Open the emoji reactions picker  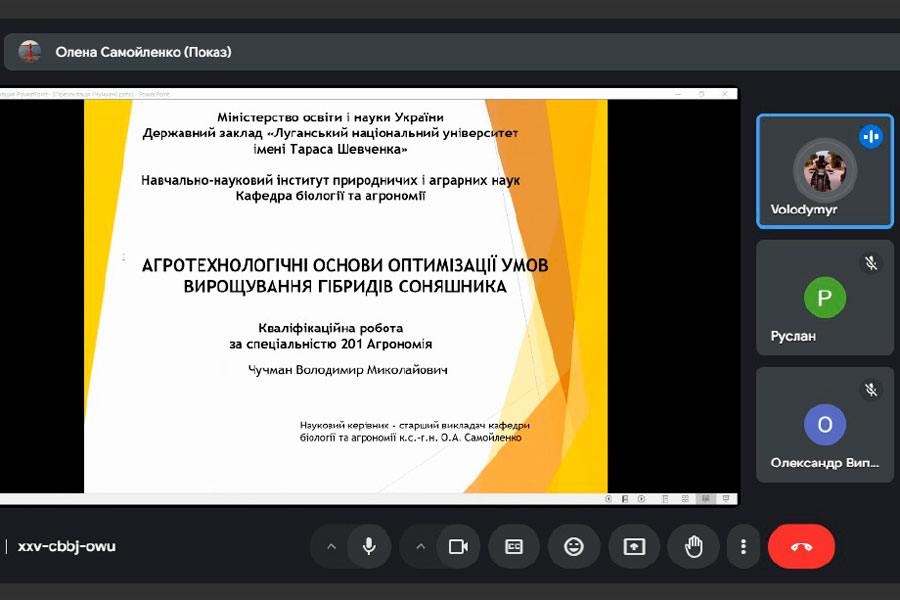pos(574,546)
